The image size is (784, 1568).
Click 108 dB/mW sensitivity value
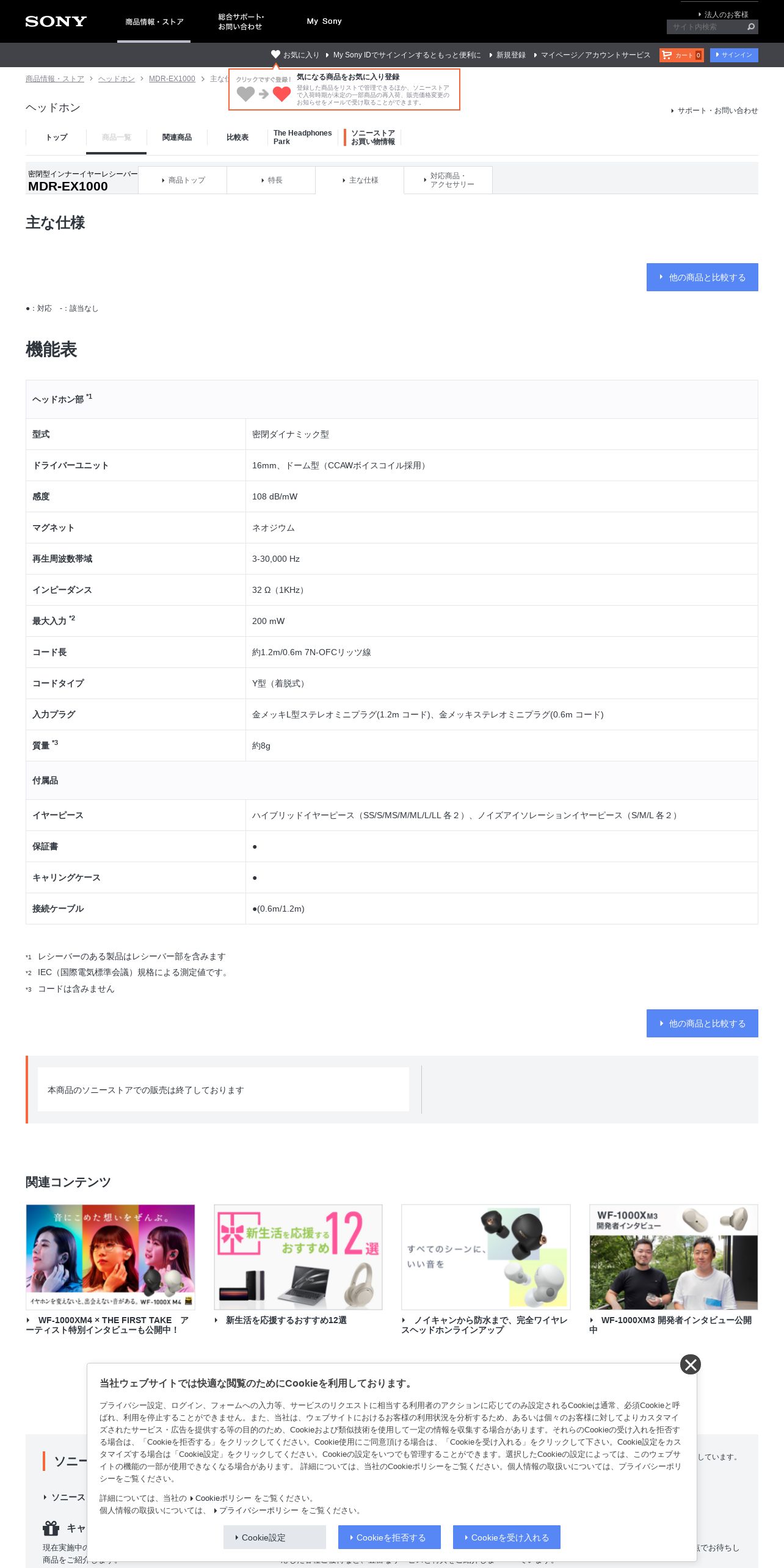pos(275,496)
